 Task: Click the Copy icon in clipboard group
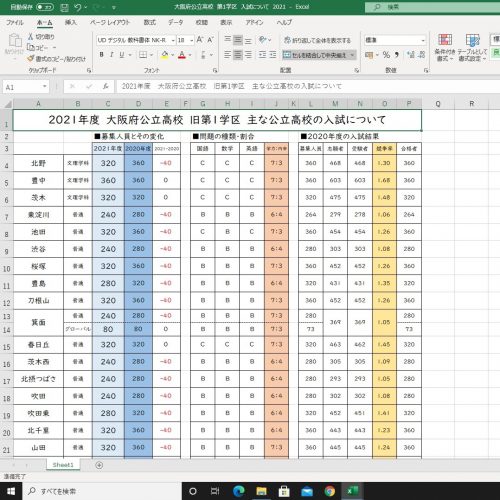31,47
